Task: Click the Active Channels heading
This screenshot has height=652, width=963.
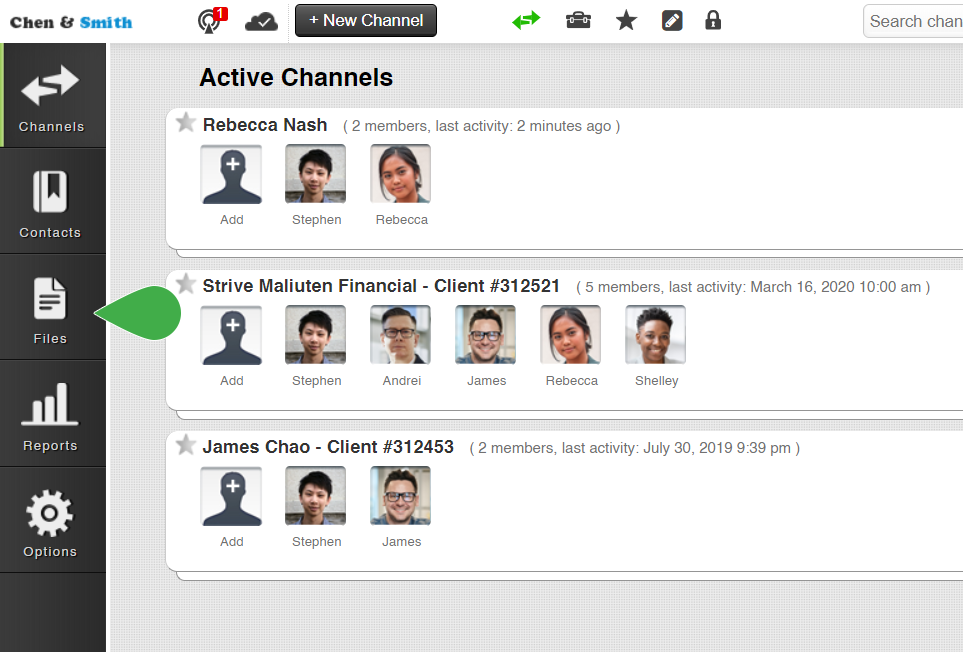Action: coord(296,77)
